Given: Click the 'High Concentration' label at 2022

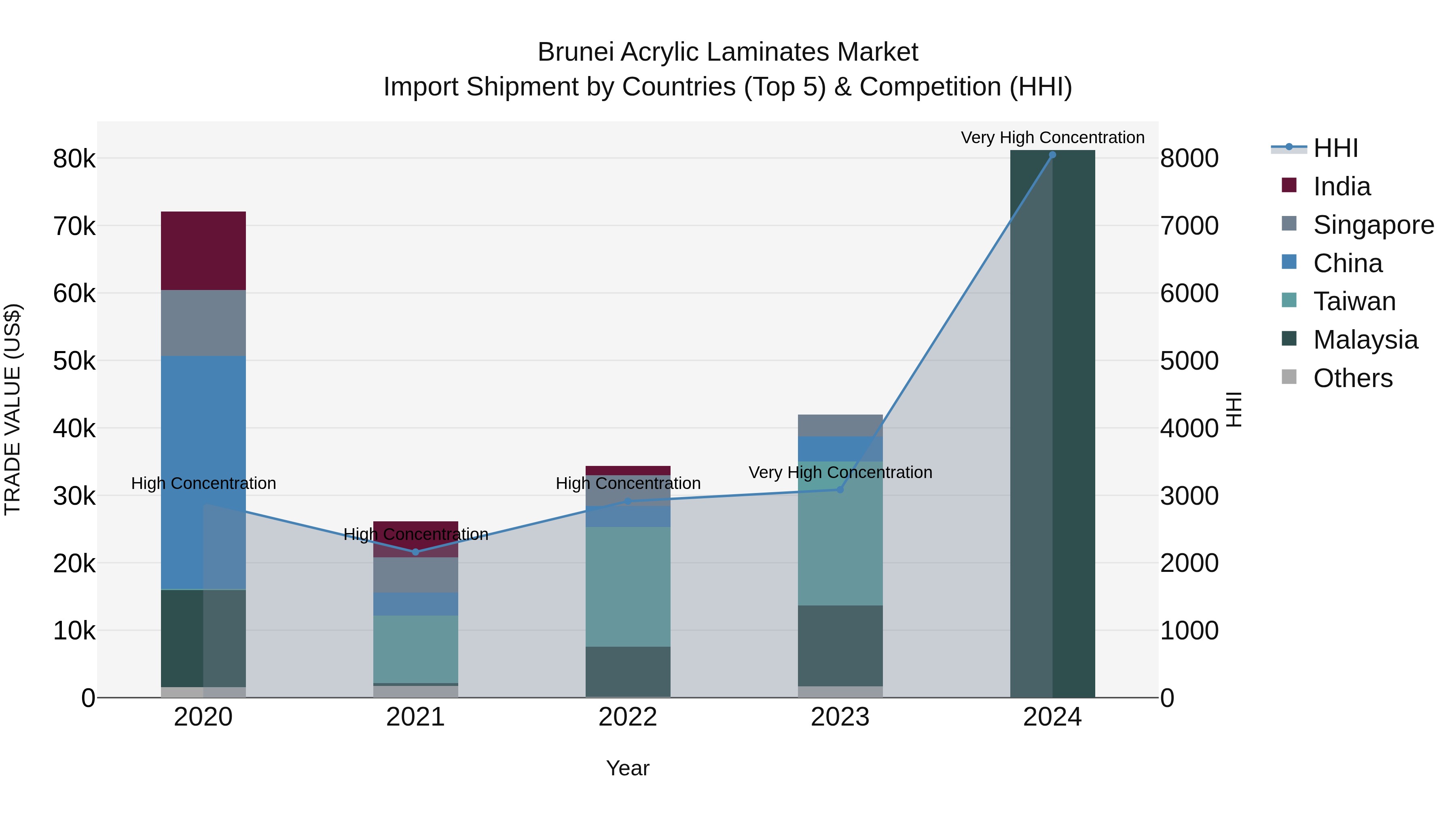Looking at the screenshot, I should tap(628, 484).
